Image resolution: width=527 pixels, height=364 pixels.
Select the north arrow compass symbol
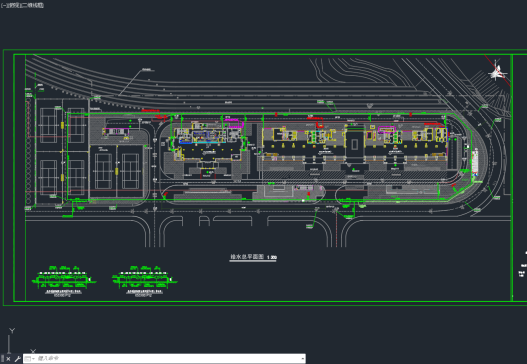click(497, 72)
